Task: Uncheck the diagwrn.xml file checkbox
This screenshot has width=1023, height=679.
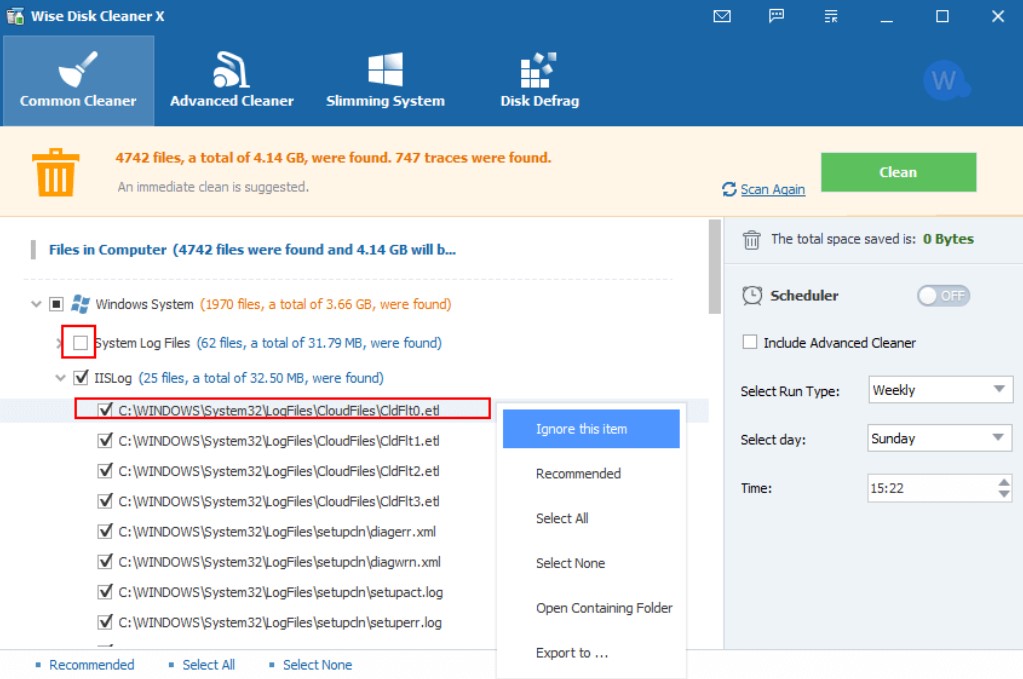Action: pos(105,562)
